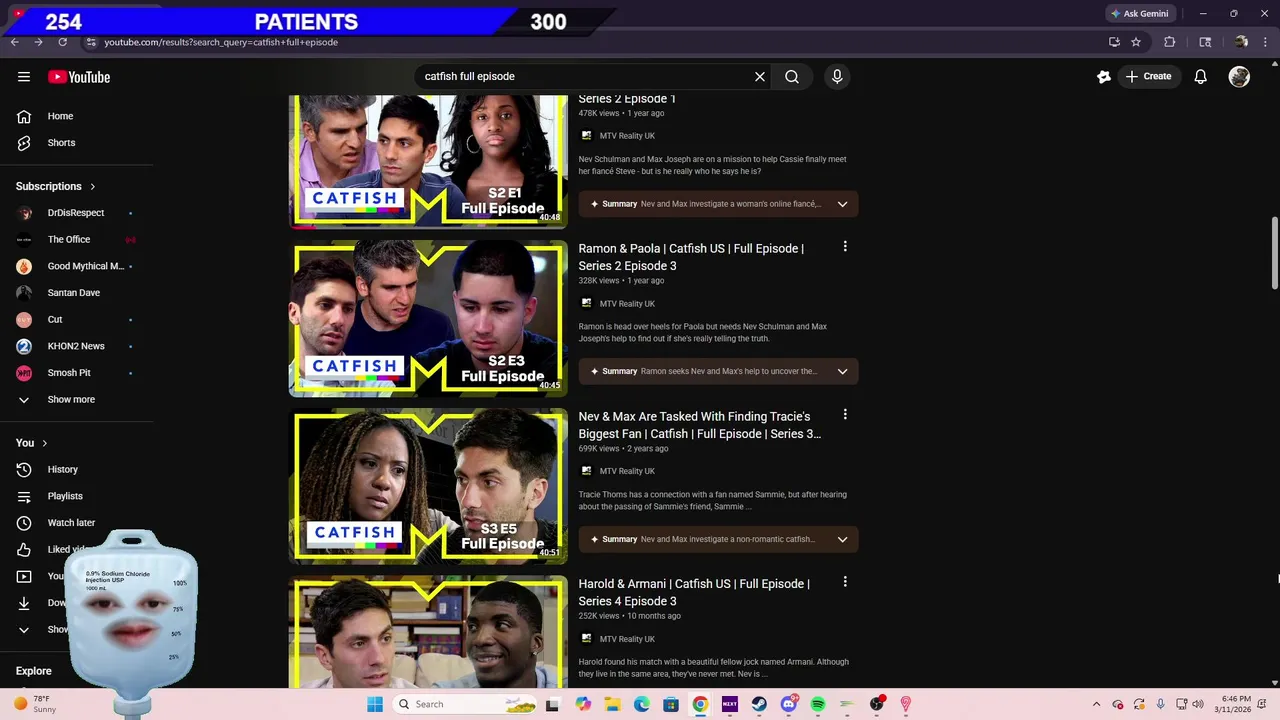Screen dimensions: 1280x720
Task: Open more options for Tracie's Biggest Fan video
Action: tap(845, 415)
